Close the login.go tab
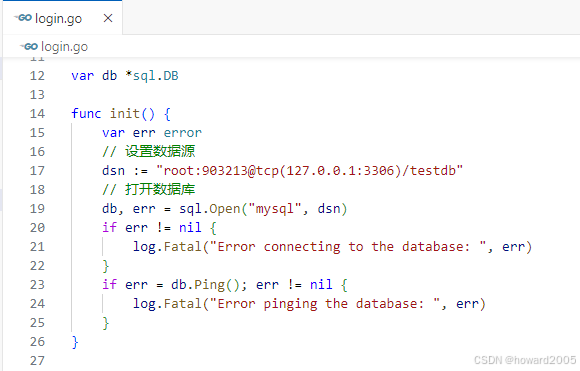 [x=108, y=18]
